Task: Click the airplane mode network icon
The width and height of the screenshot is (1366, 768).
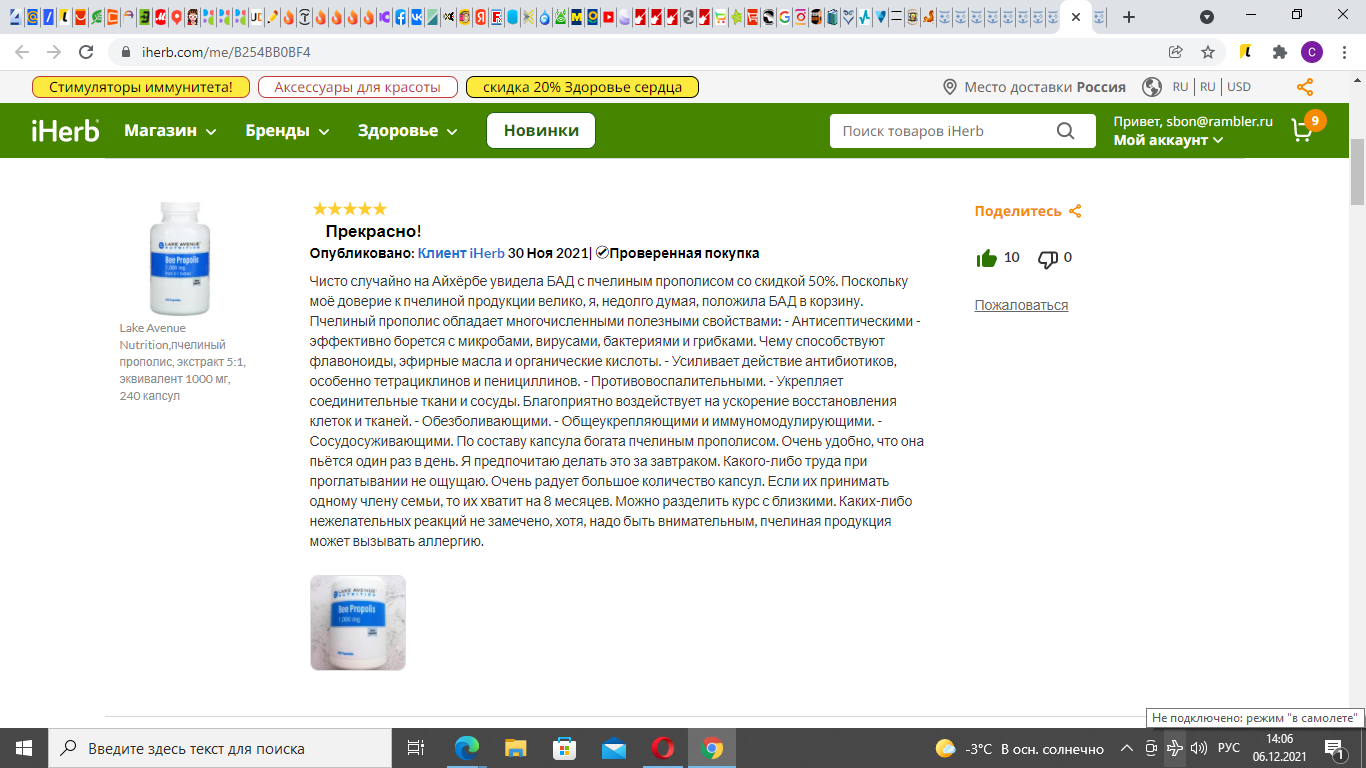Action: (x=1174, y=748)
